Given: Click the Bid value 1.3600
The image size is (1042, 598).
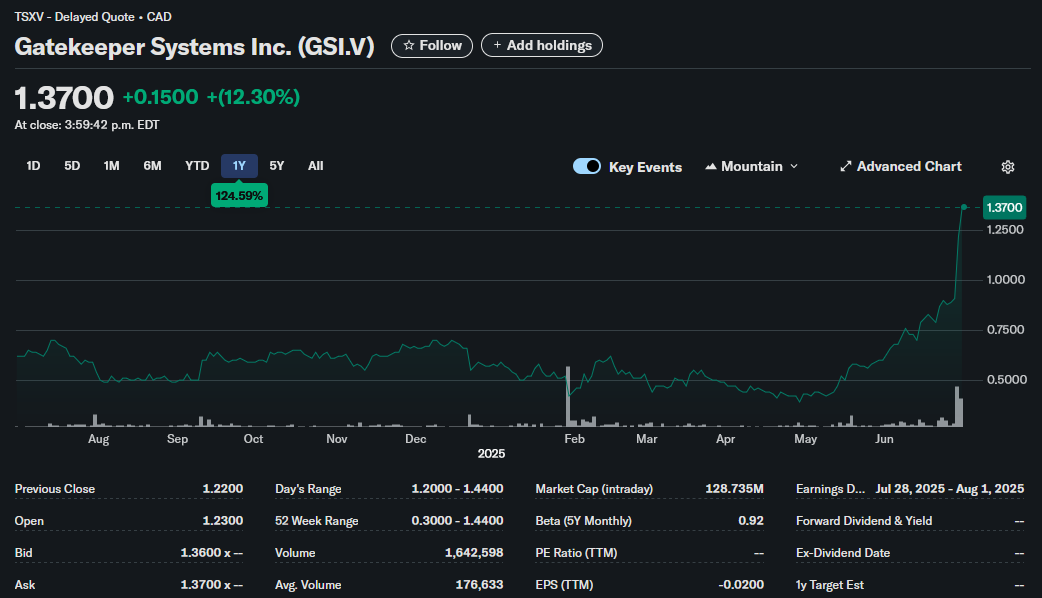Looking at the screenshot, I should click(211, 553).
